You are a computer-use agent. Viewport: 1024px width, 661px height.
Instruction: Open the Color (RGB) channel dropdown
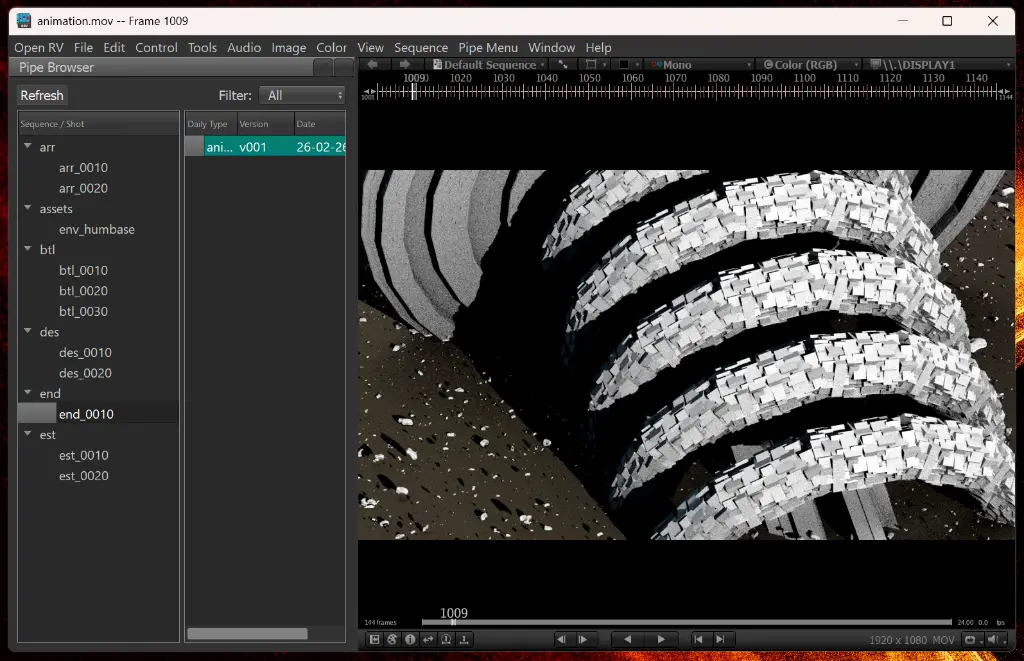coord(810,65)
